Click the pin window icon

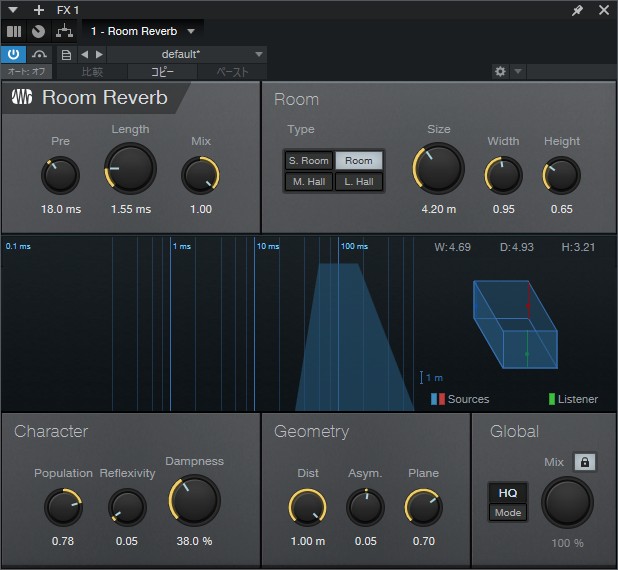(577, 10)
